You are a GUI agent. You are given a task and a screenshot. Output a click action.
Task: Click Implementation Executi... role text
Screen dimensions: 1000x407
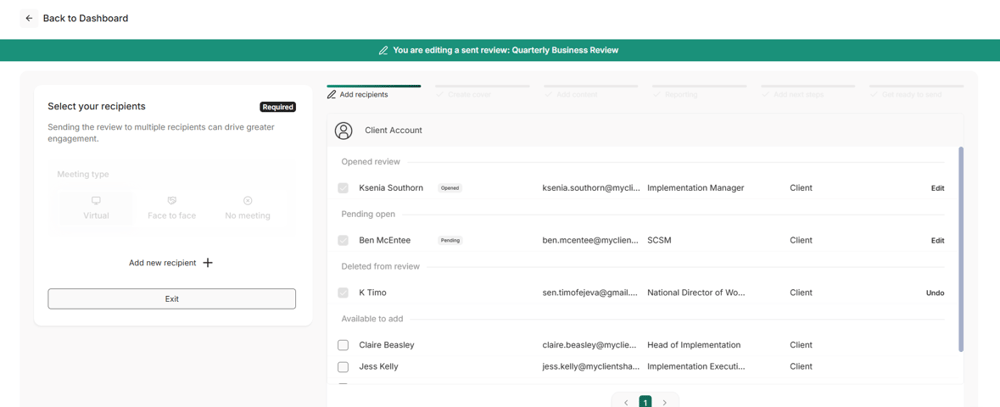[x=696, y=367]
